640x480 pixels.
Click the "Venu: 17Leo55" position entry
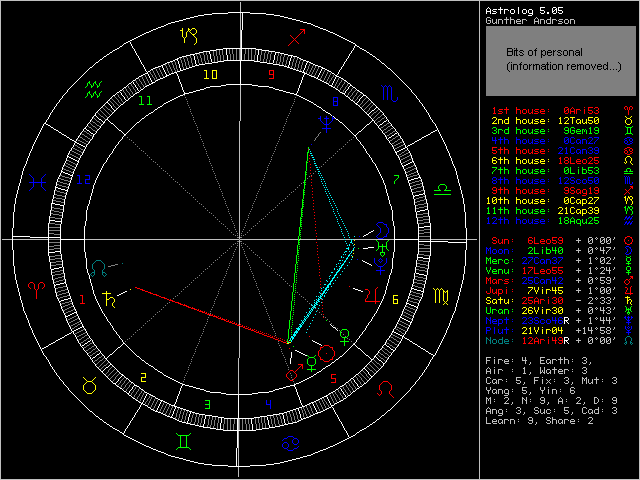560,271
